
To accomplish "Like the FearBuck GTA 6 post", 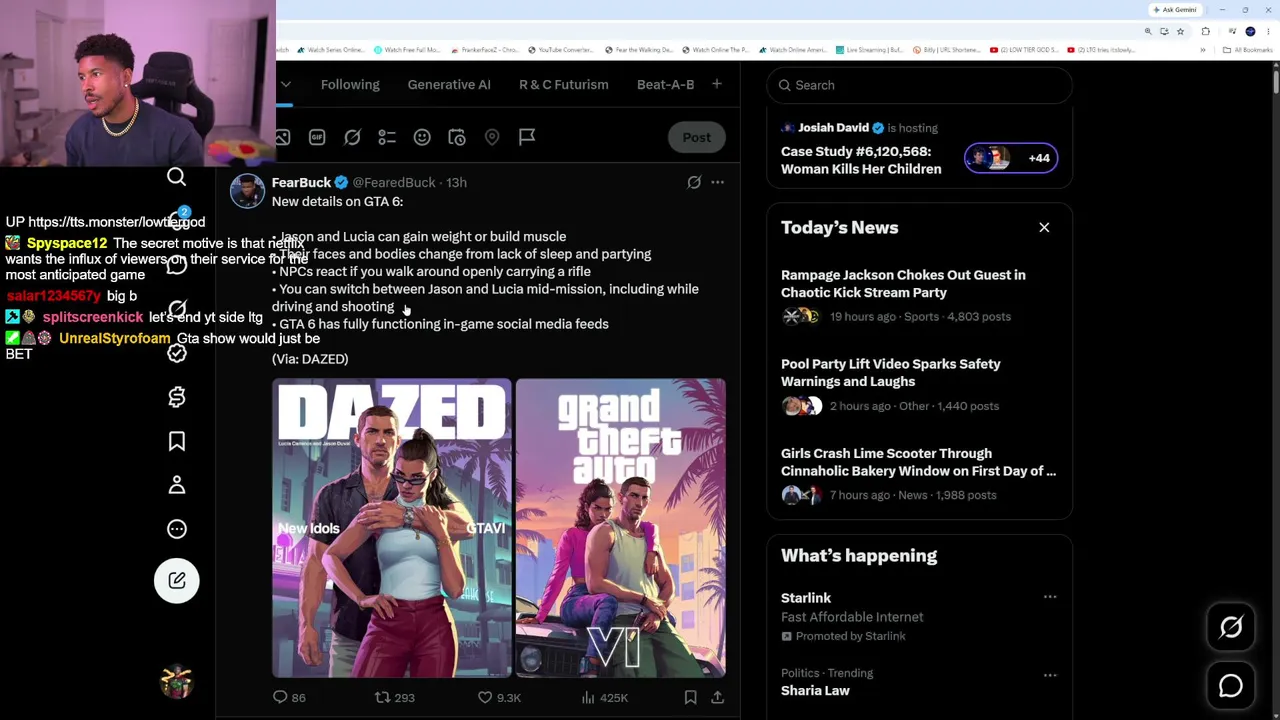I will [x=499, y=698].
